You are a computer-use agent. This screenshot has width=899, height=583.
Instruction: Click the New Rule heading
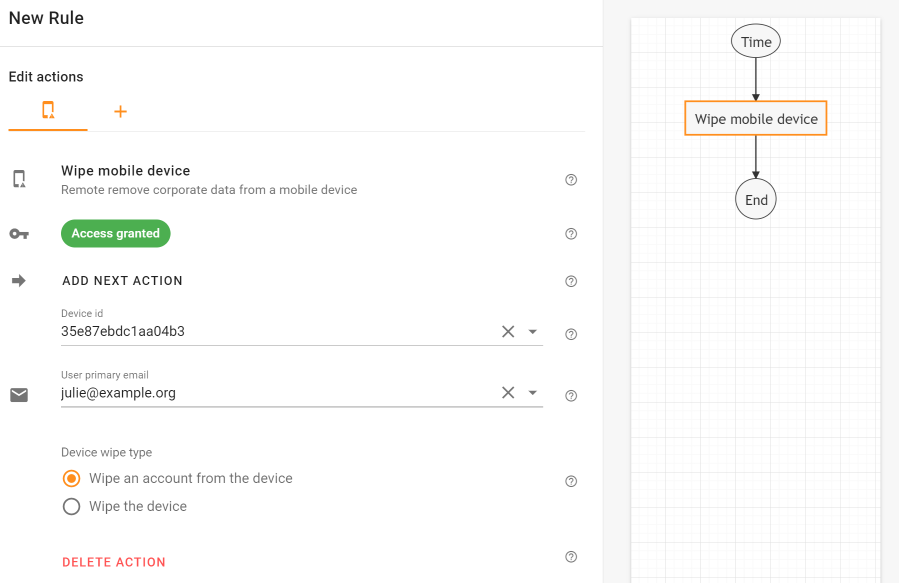tap(46, 18)
